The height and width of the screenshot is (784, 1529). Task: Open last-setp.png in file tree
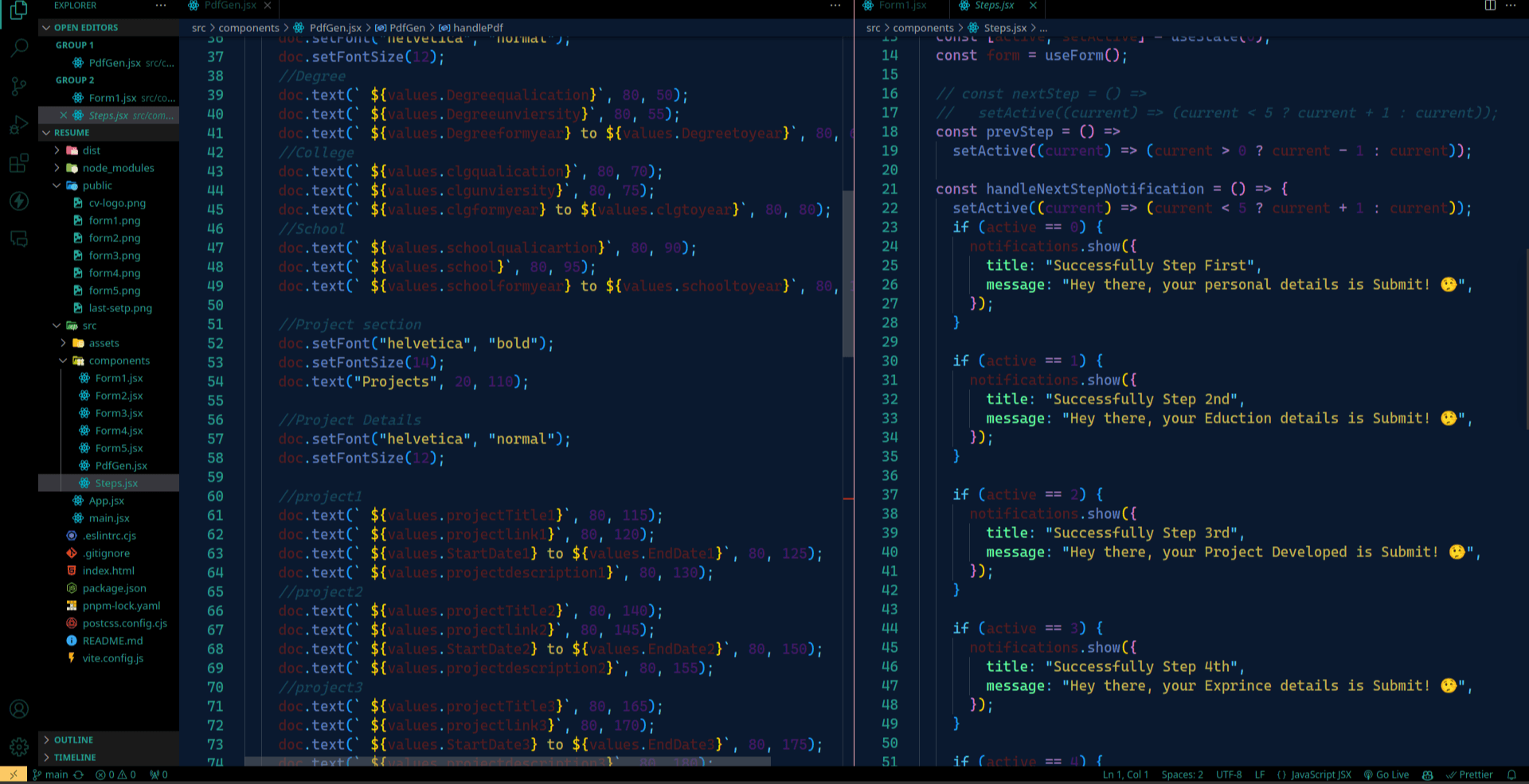click(109, 308)
